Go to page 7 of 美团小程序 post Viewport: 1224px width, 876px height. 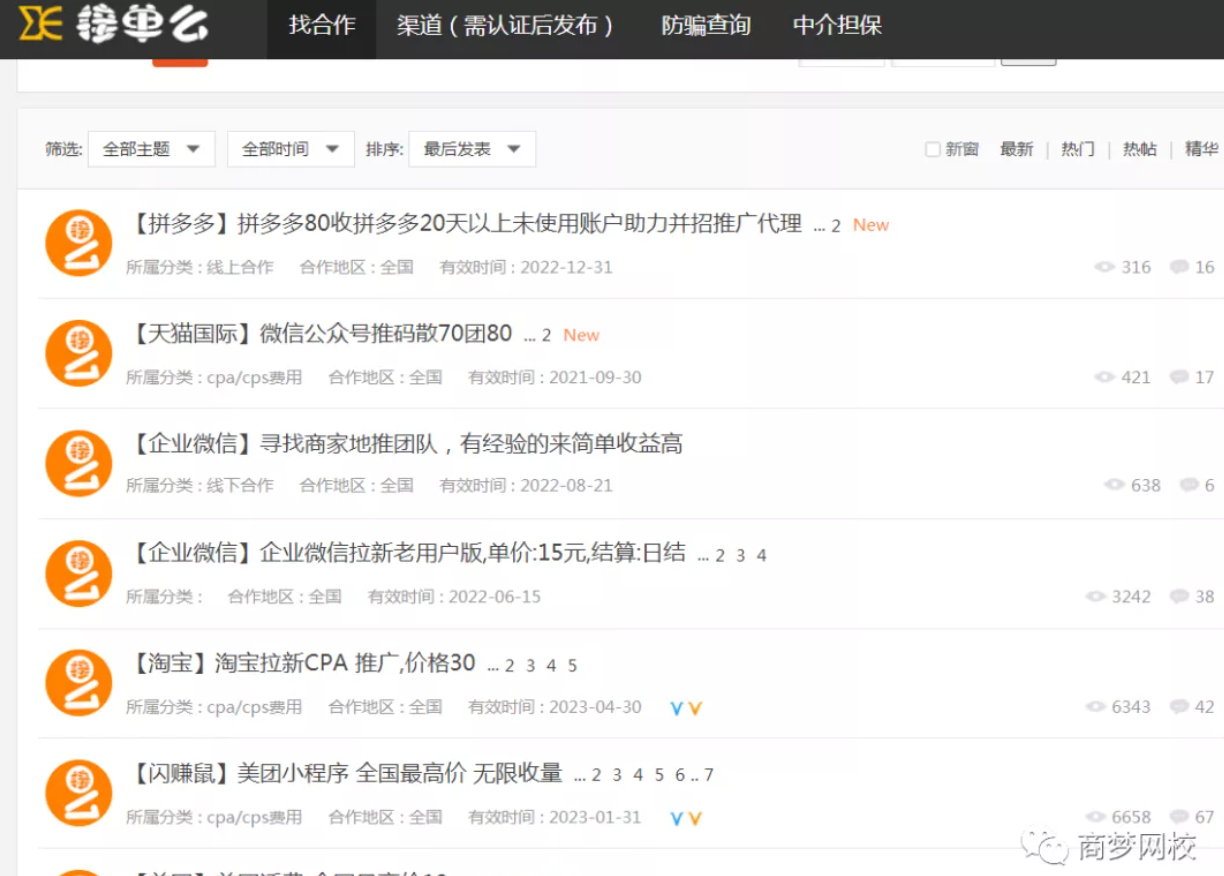pyautogui.click(x=709, y=776)
